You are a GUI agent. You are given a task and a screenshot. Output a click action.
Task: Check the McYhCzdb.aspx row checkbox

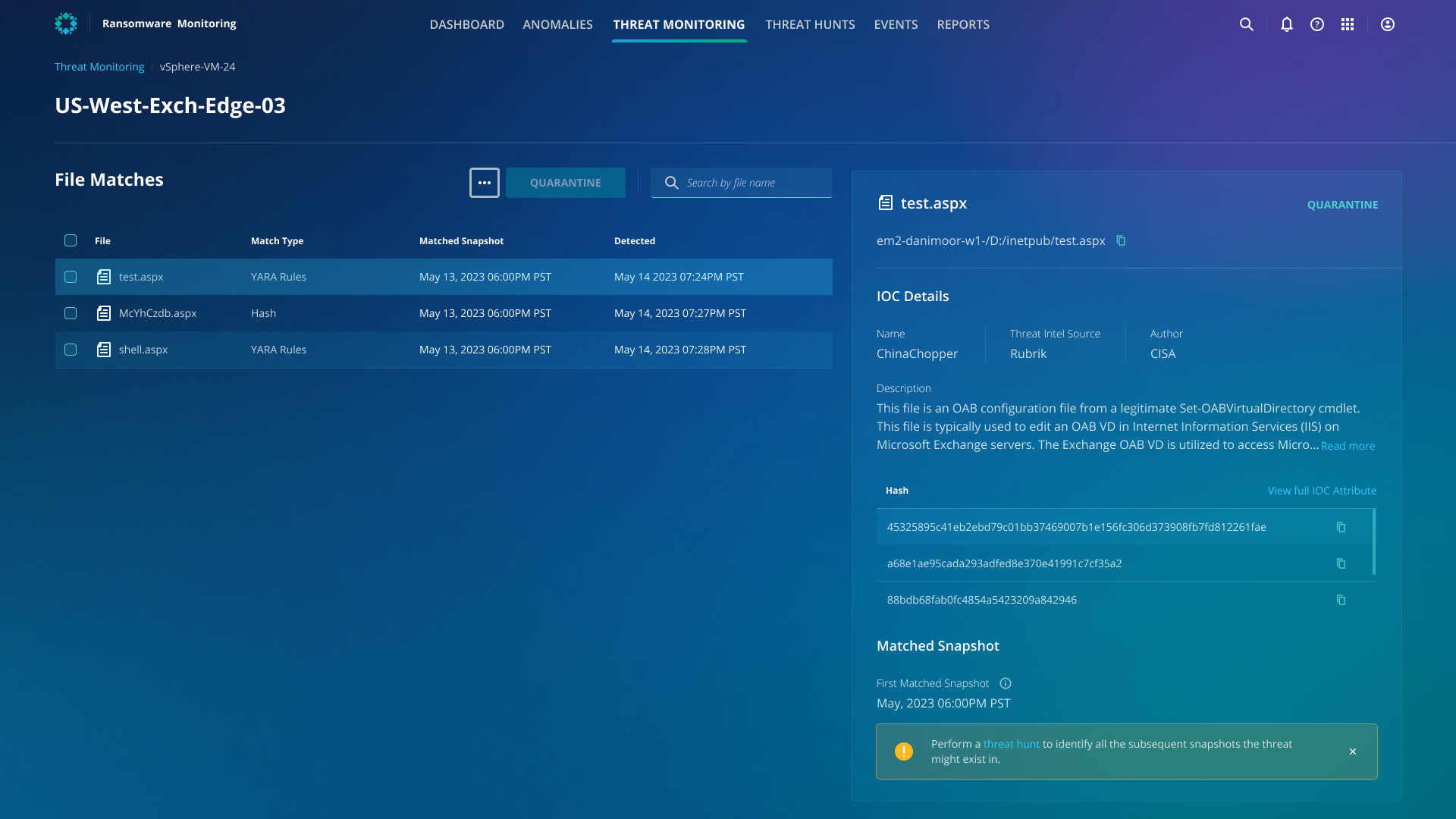coord(71,313)
